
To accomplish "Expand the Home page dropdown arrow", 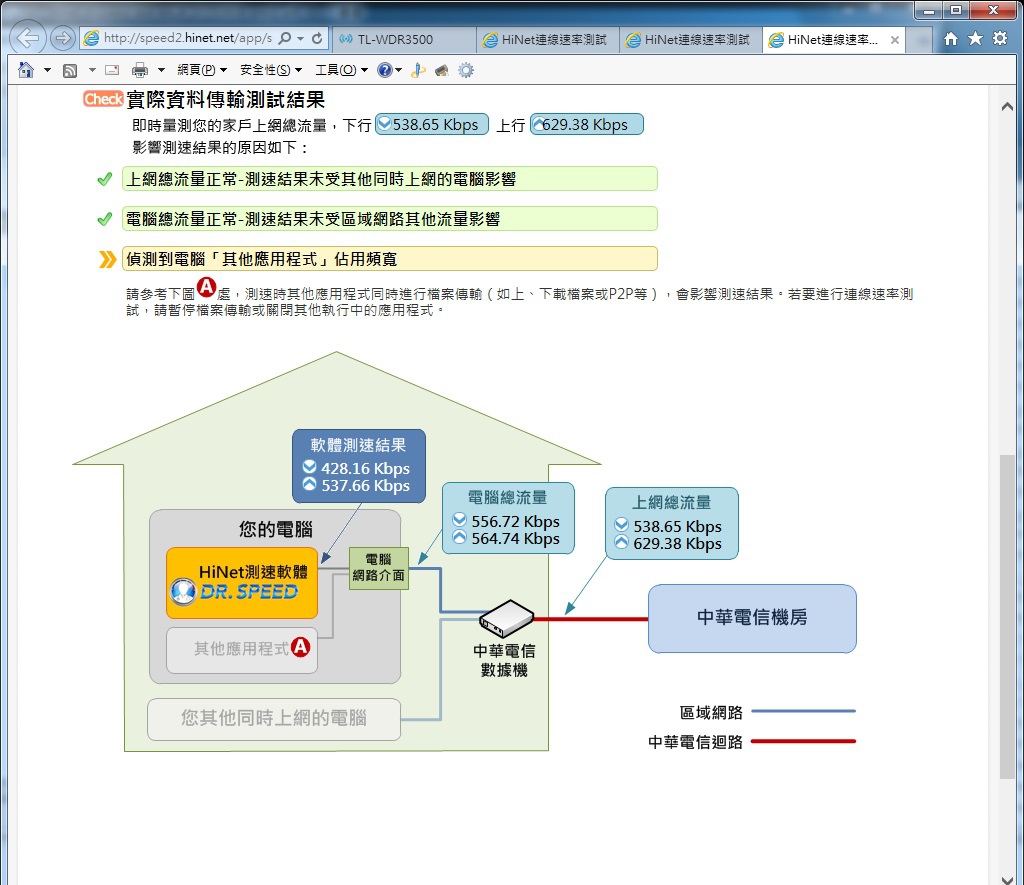I will tap(47, 70).
